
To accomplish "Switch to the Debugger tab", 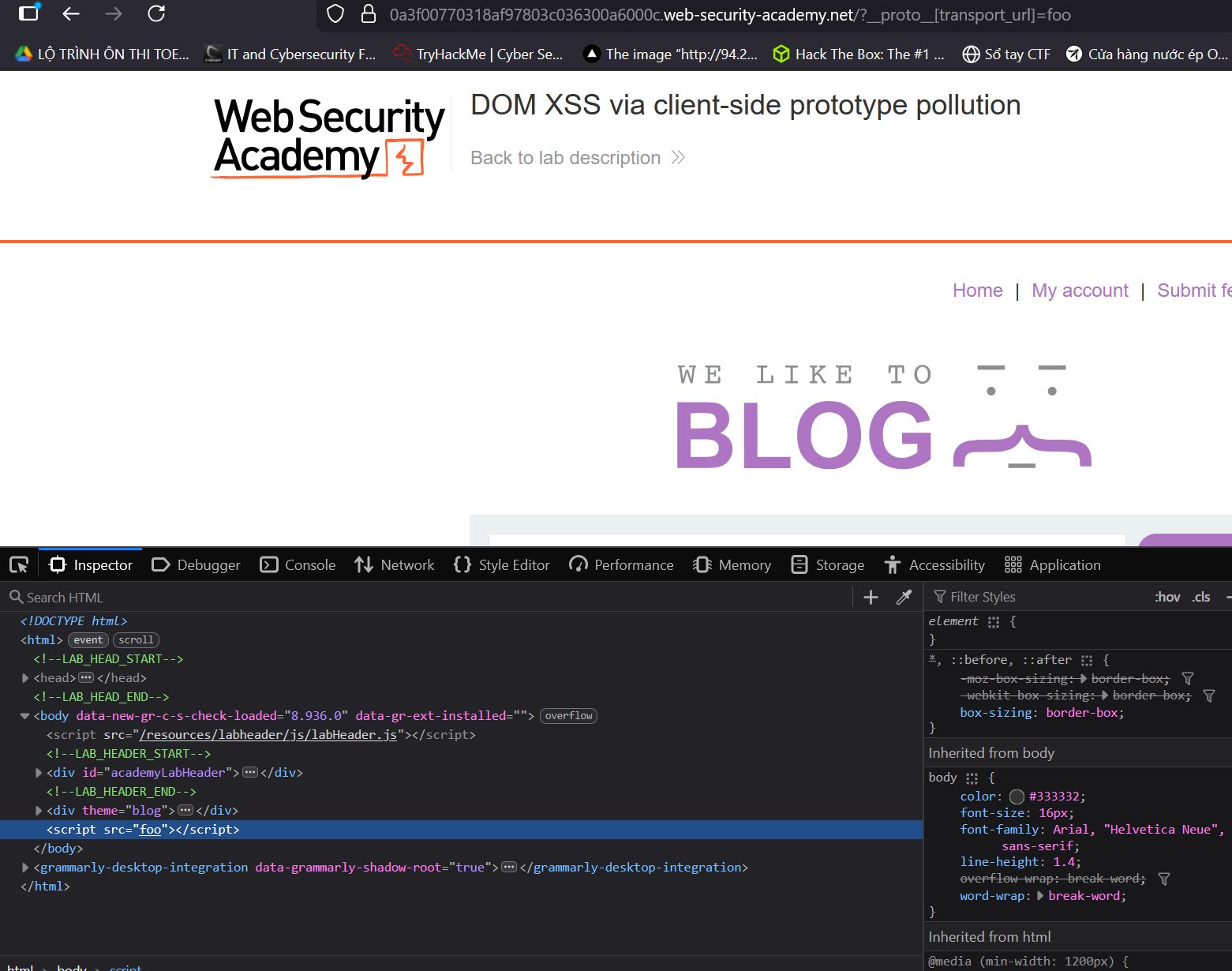I will pyautogui.click(x=196, y=565).
